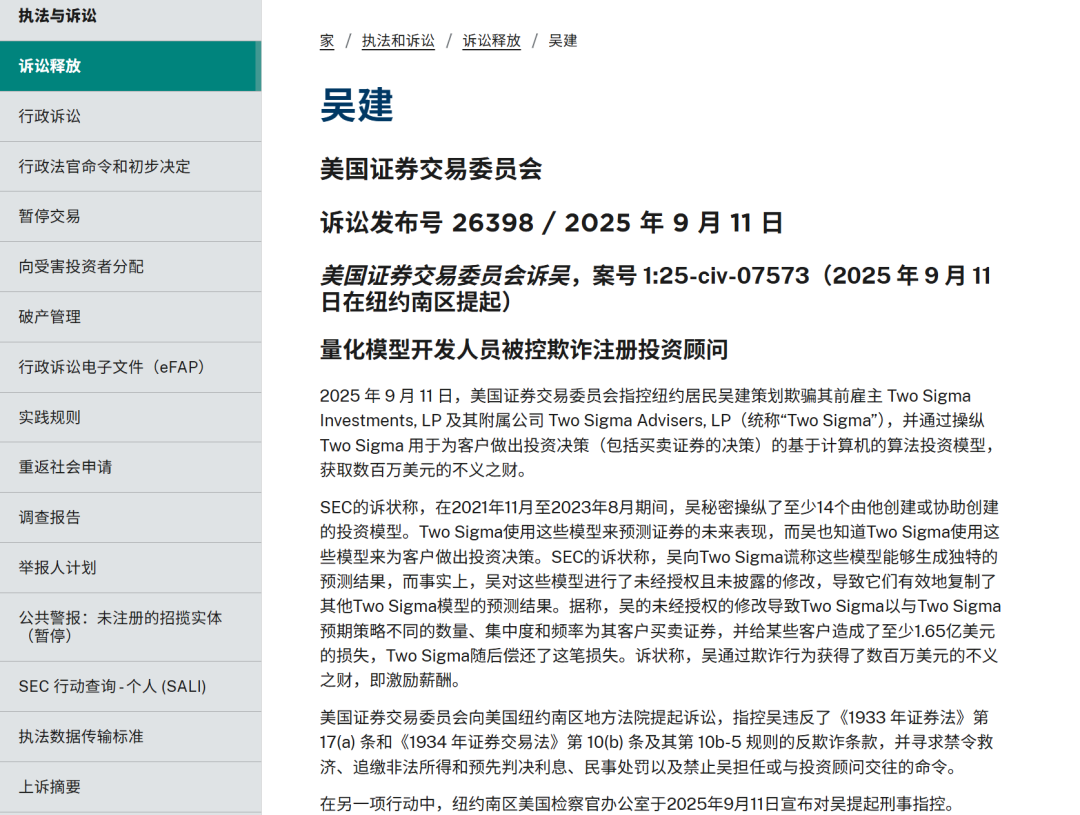Open the 诉讼释放 sidebar item
The width and height of the screenshot is (1080, 815).
[x=130, y=66]
